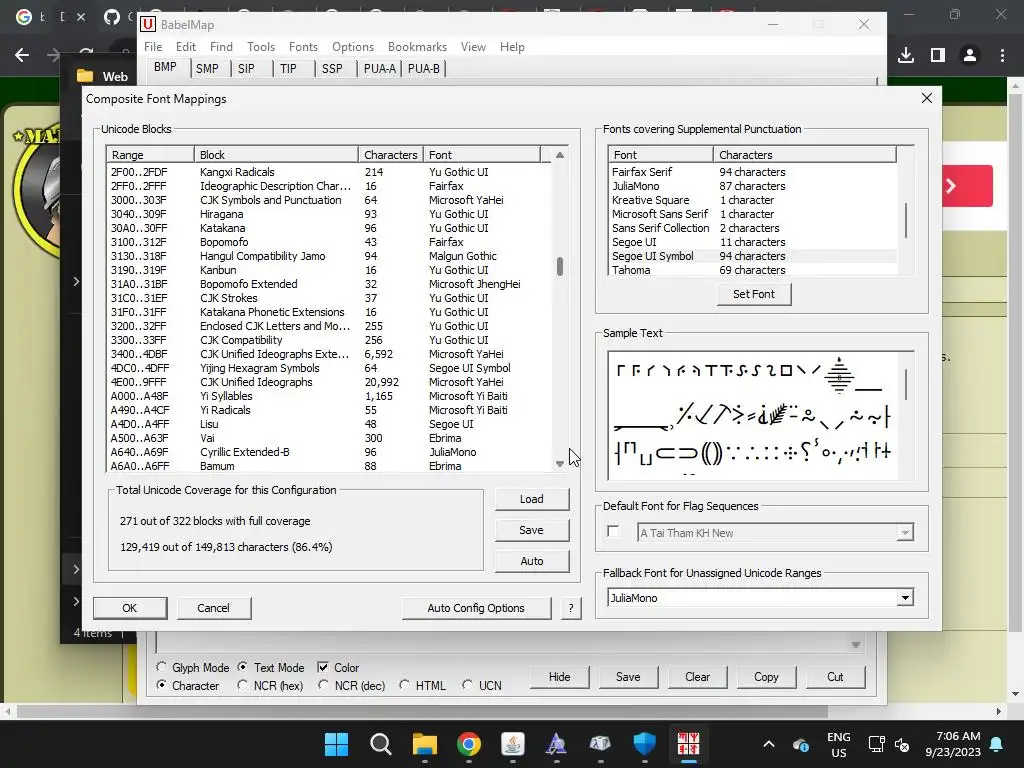Open BabelMap Tools menu
This screenshot has height=768, width=1024.
[x=261, y=47]
